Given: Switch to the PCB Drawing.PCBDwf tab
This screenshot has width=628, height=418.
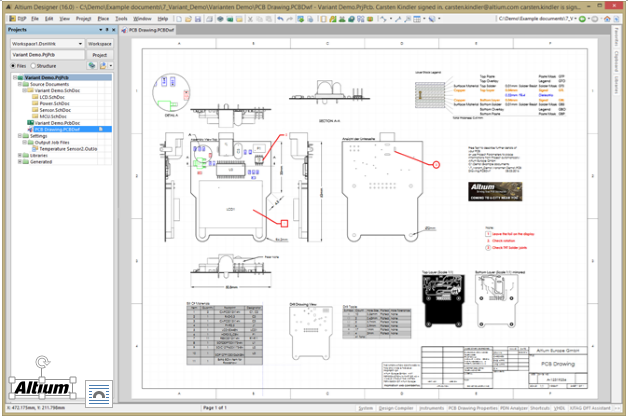Looking at the screenshot, I should click(148, 30).
